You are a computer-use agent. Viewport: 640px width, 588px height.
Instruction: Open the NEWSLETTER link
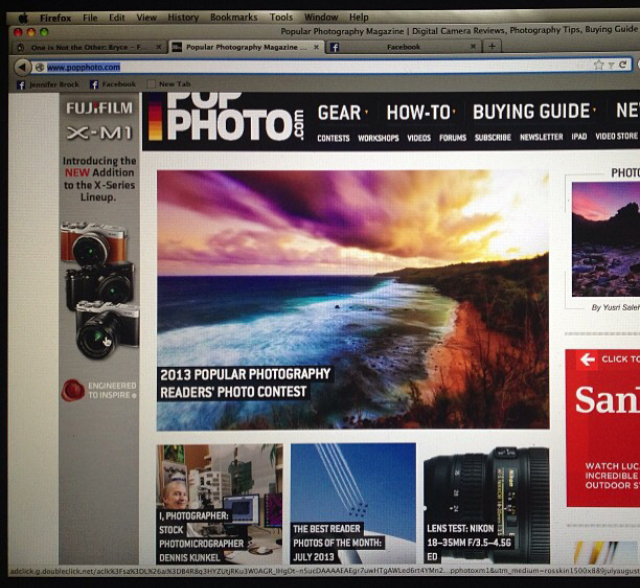[x=541, y=137]
